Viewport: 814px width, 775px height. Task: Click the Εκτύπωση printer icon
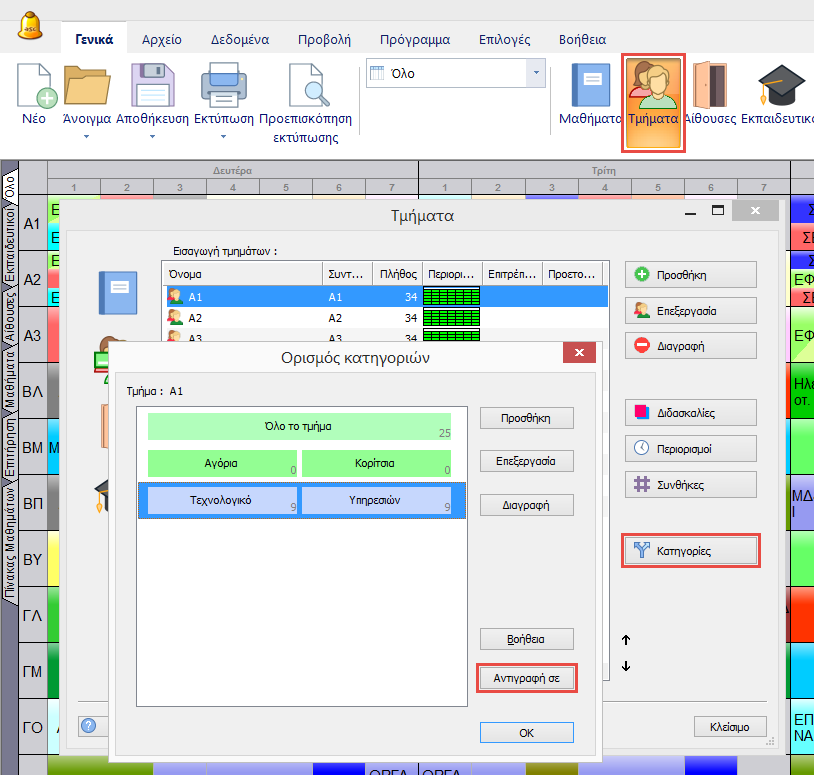[x=219, y=86]
